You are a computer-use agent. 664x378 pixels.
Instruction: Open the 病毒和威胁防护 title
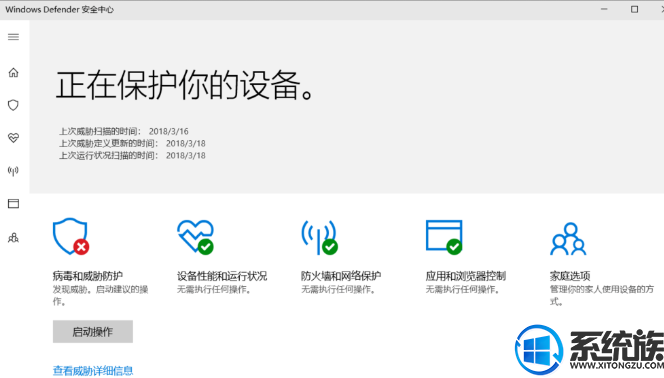[88, 276]
